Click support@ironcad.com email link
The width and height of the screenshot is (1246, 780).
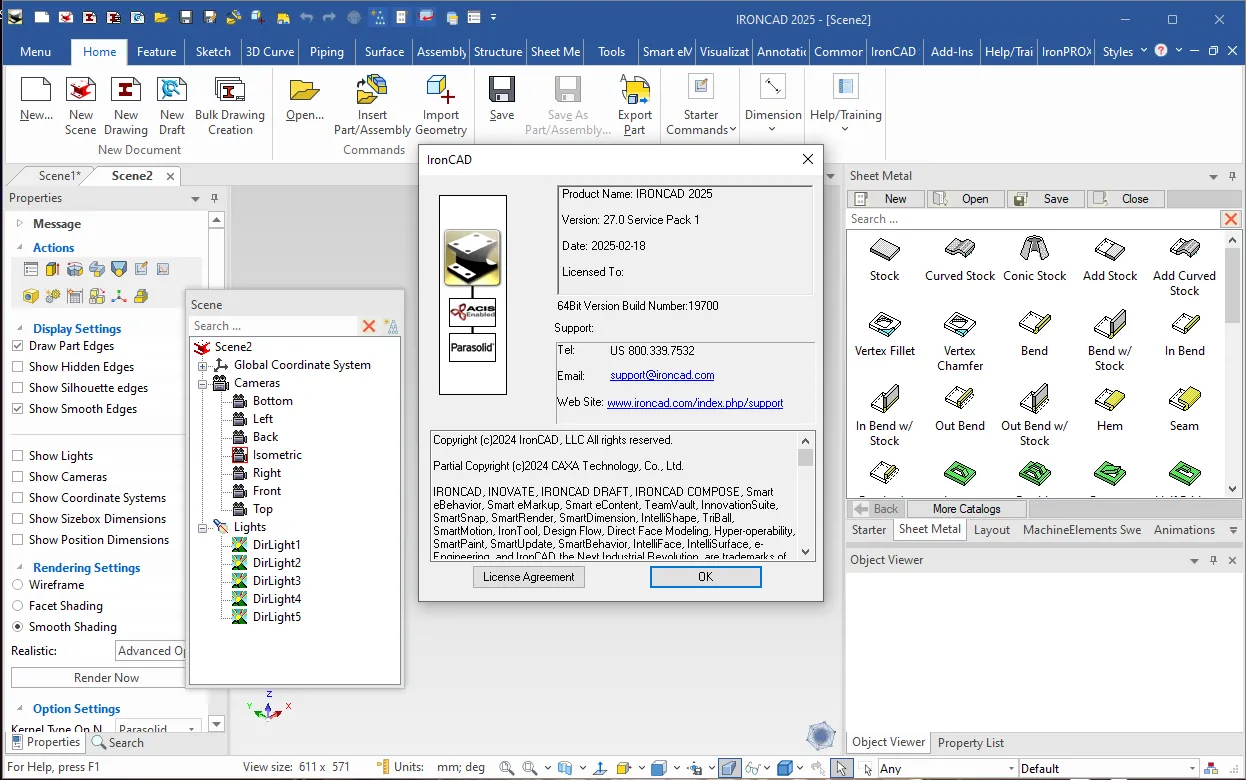[662, 376]
